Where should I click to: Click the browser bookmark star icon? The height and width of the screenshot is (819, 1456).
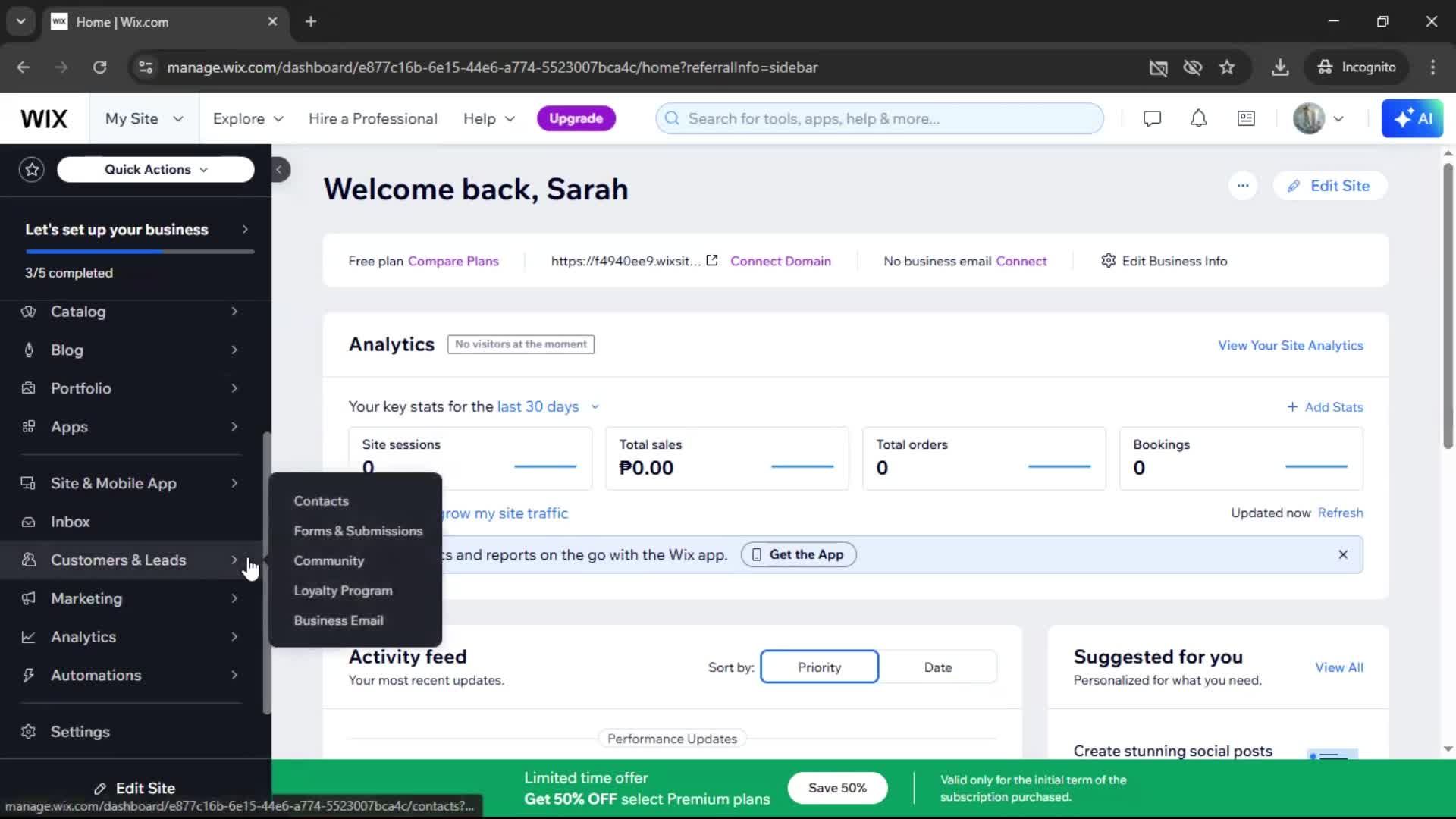(x=1227, y=67)
